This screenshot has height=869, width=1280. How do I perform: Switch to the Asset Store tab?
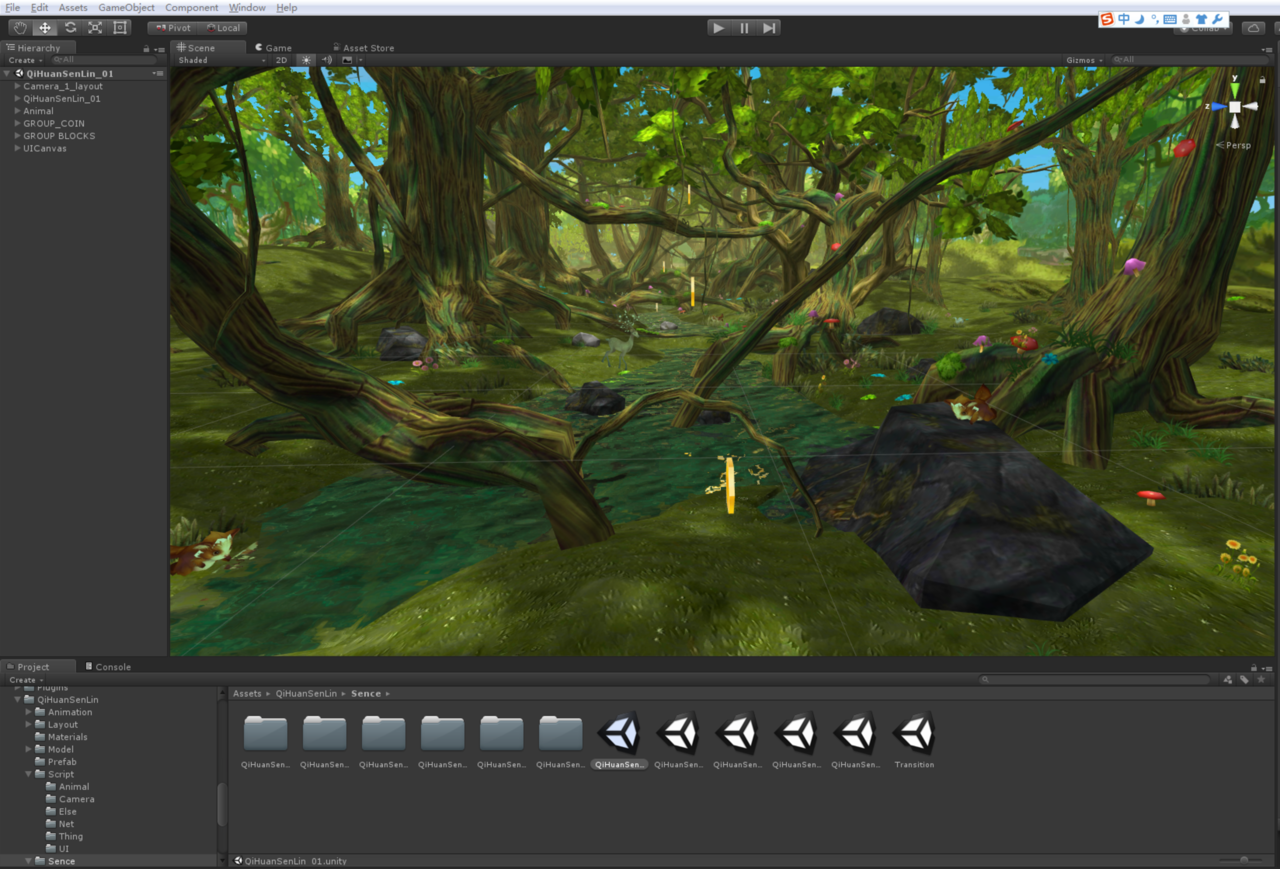(x=363, y=47)
